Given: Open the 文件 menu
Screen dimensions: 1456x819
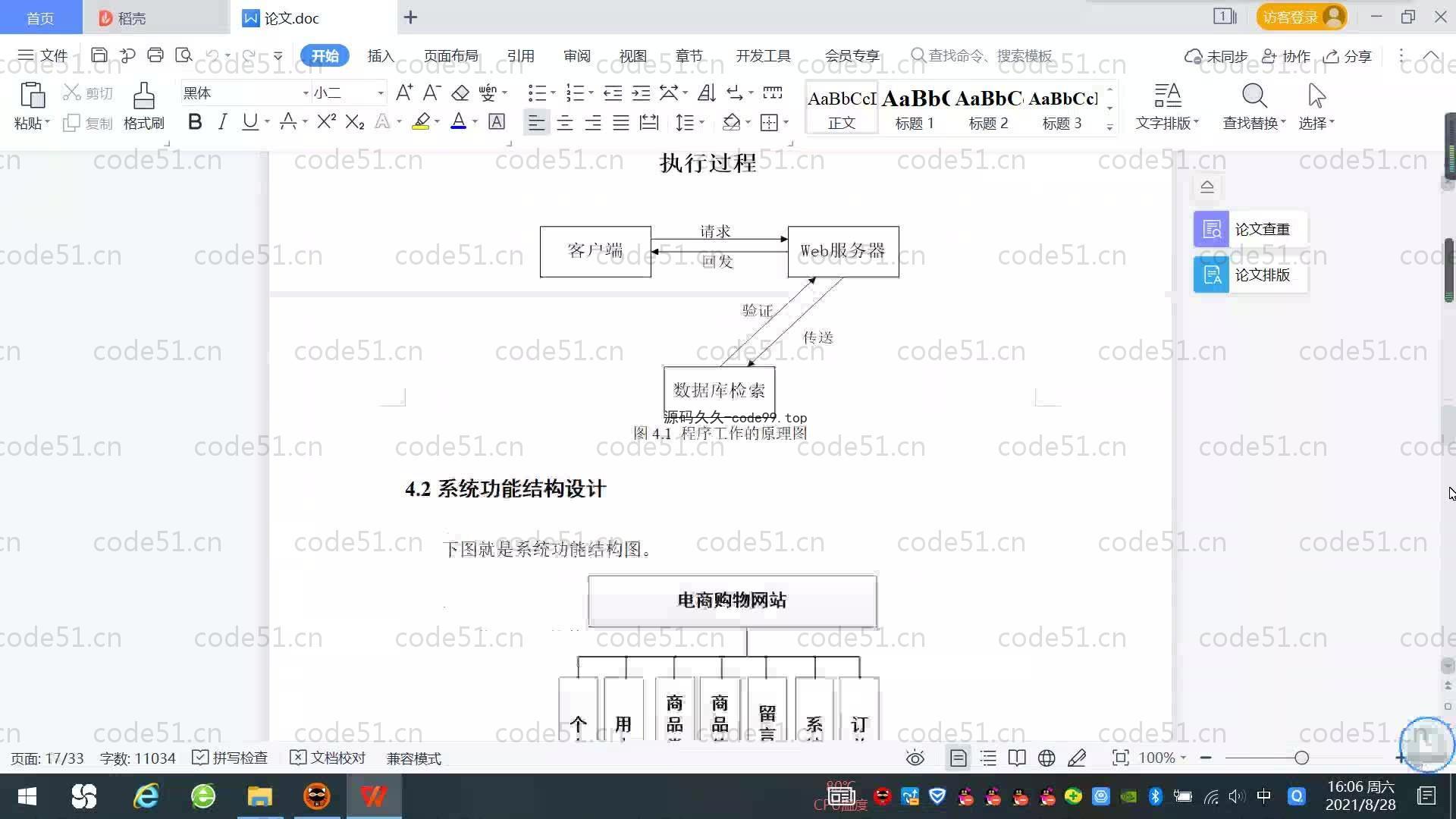Looking at the screenshot, I should 43,55.
